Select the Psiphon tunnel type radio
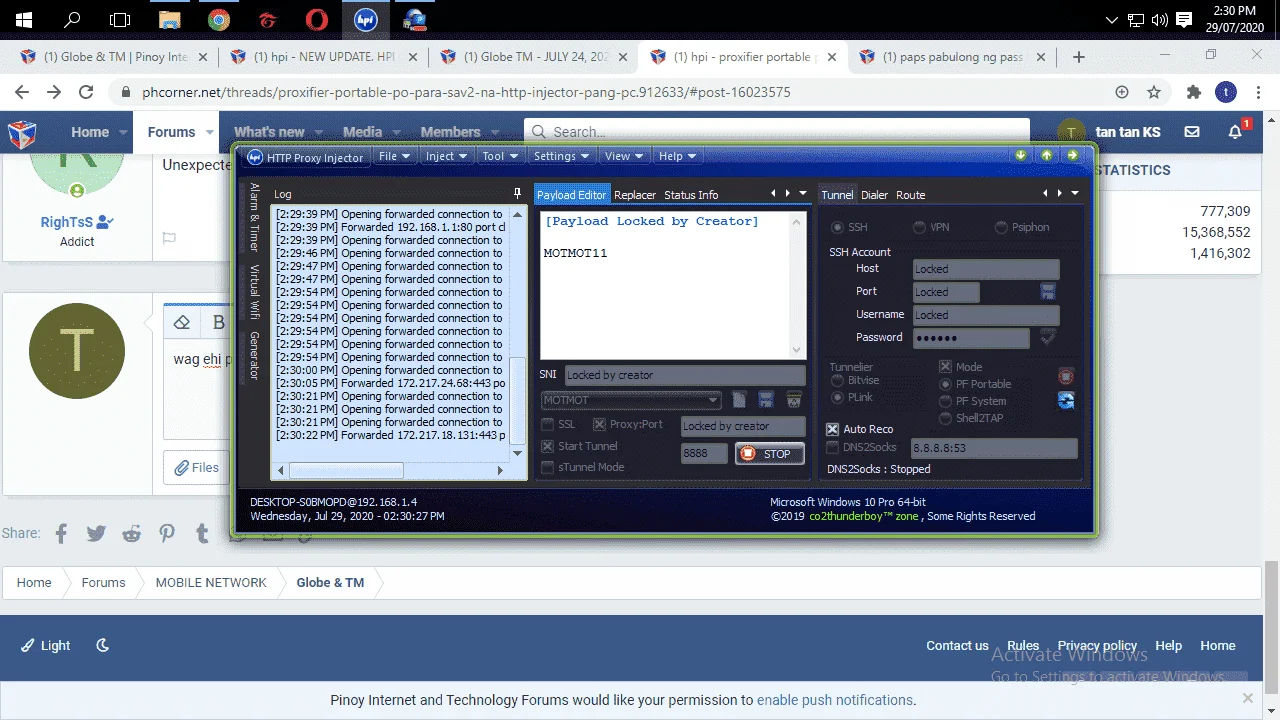The height and width of the screenshot is (720, 1280). (x=1001, y=228)
